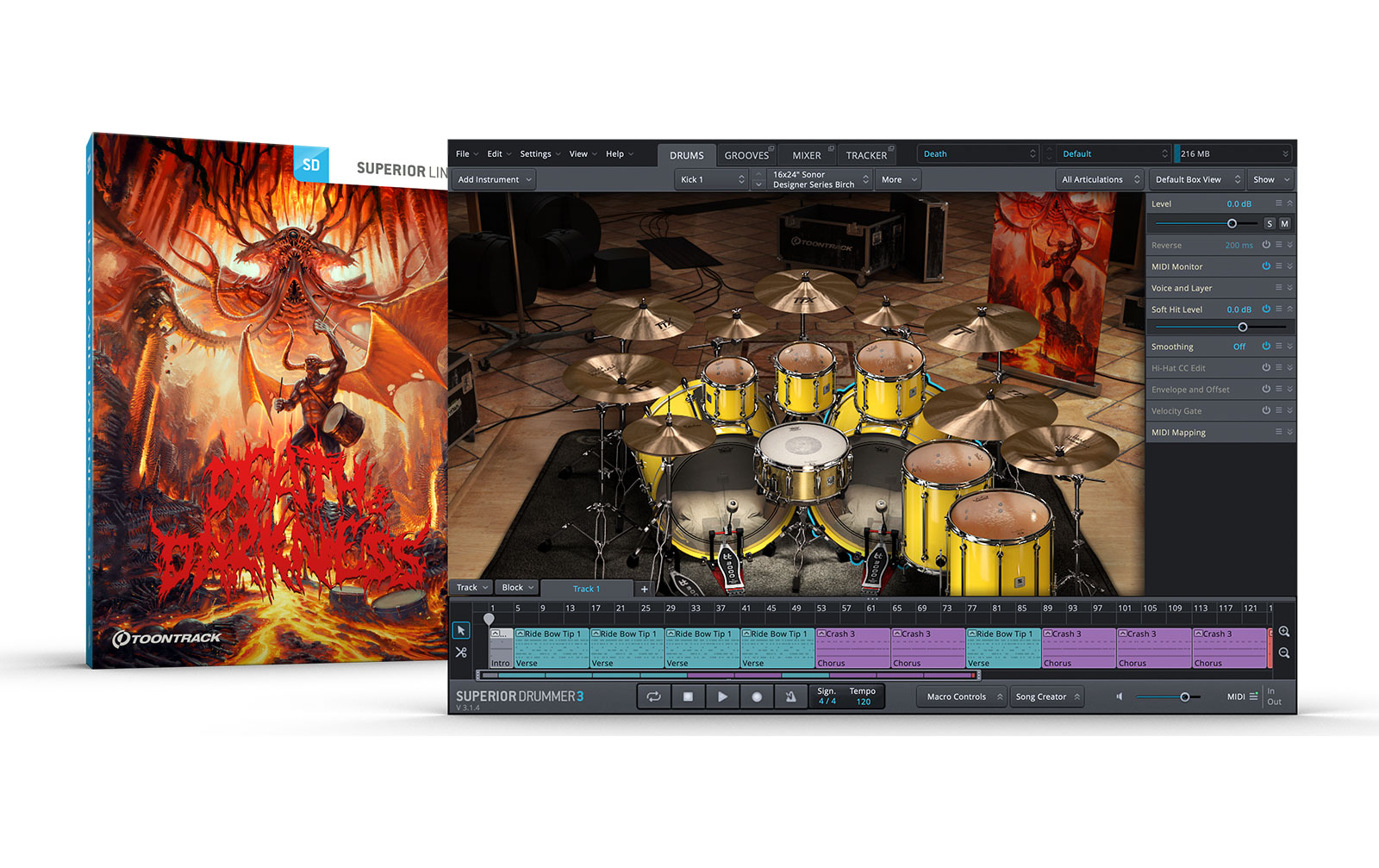Click the Level slider handle

(x=1232, y=224)
